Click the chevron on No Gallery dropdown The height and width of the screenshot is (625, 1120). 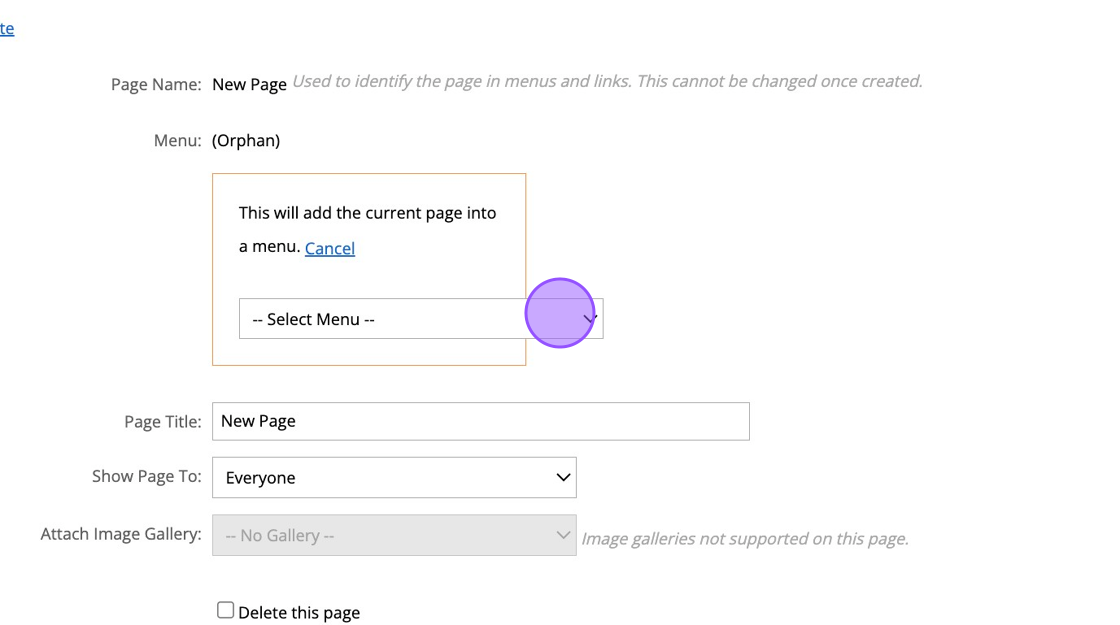[563, 535]
